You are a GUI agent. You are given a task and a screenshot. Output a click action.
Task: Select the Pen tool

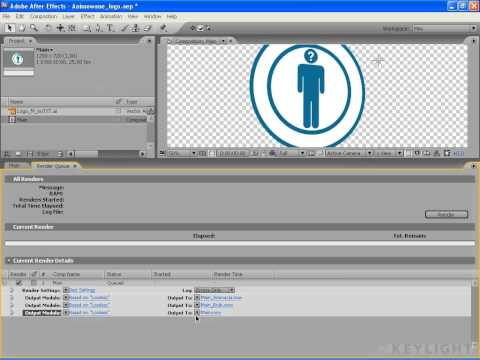tap(99, 28)
